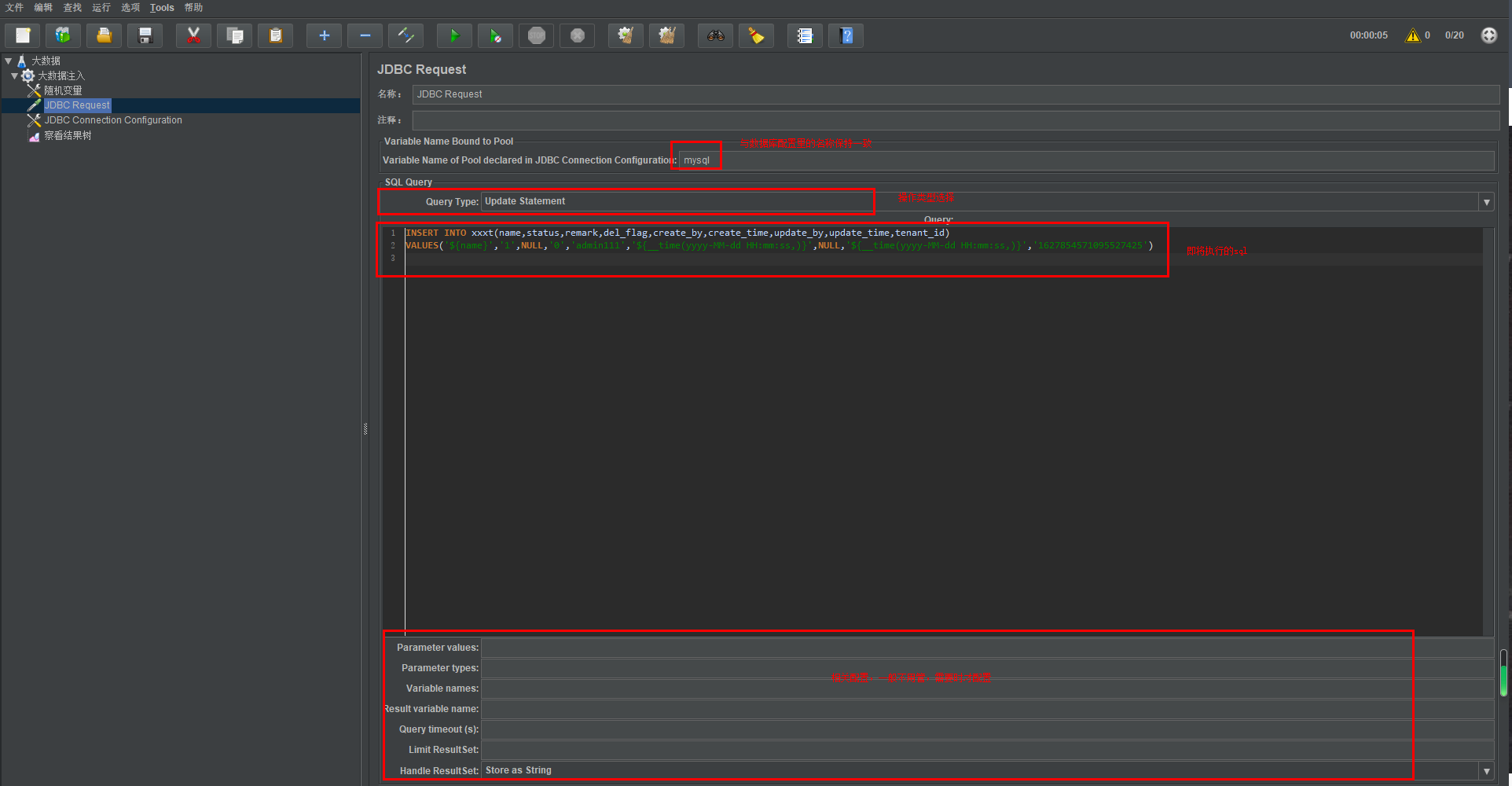The width and height of the screenshot is (1512, 786).
Task: Click the Reset search icon
Action: [x=756, y=35]
